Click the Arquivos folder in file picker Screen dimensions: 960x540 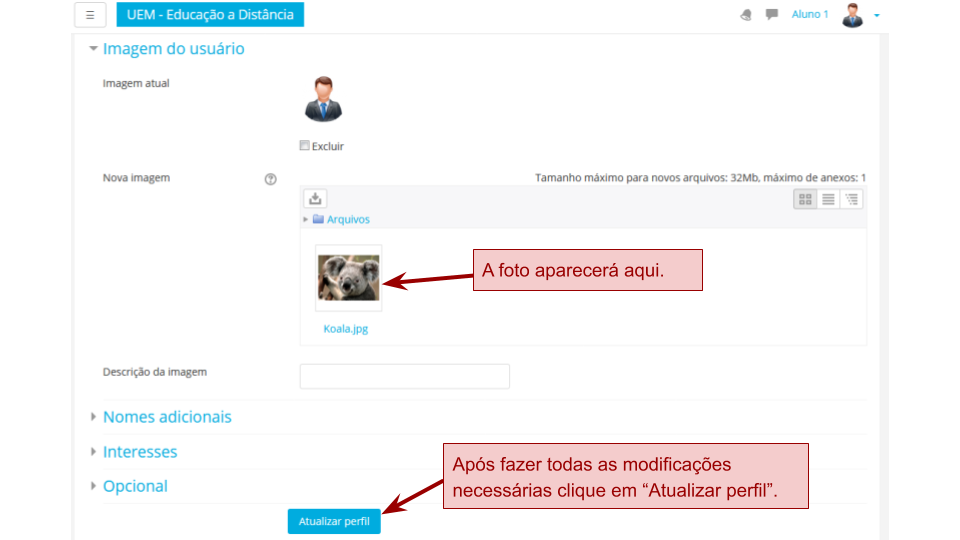[347, 219]
